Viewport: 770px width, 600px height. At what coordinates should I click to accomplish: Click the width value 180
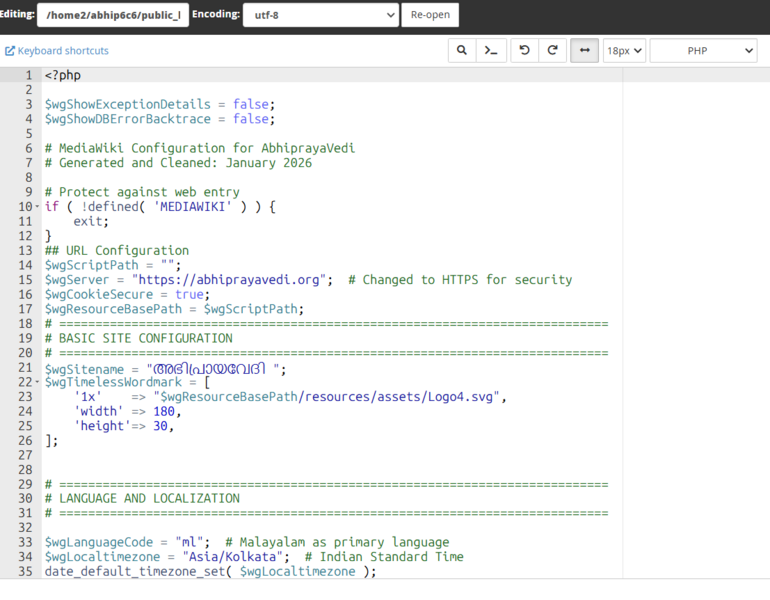point(164,411)
